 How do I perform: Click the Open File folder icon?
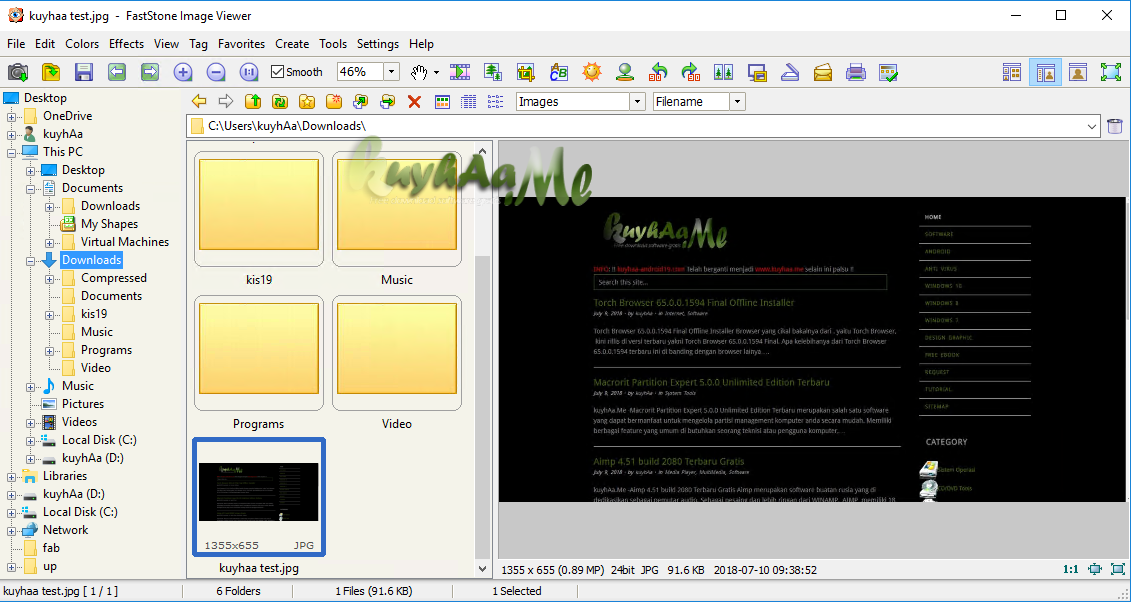(51, 71)
